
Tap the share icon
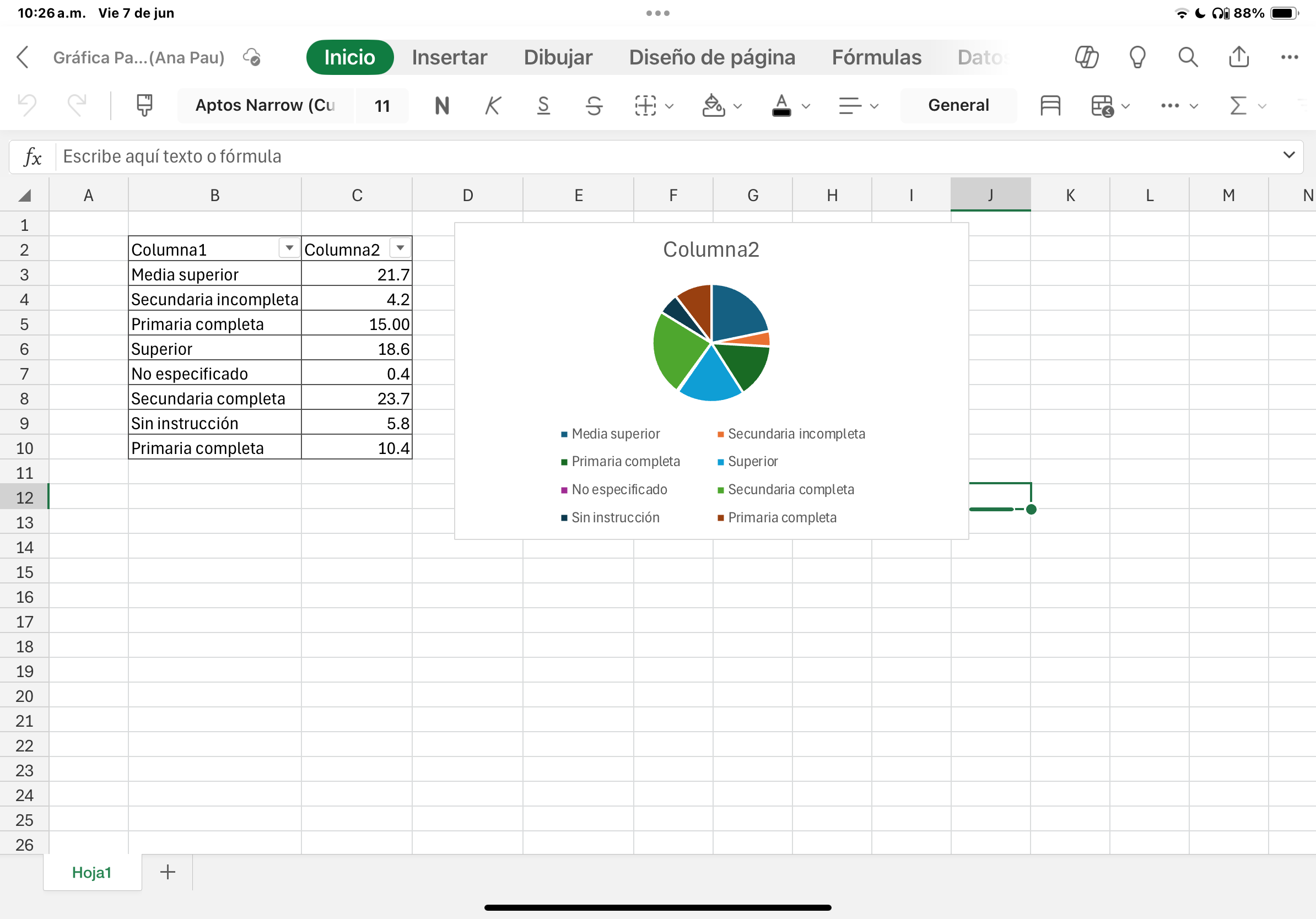(x=1239, y=57)
